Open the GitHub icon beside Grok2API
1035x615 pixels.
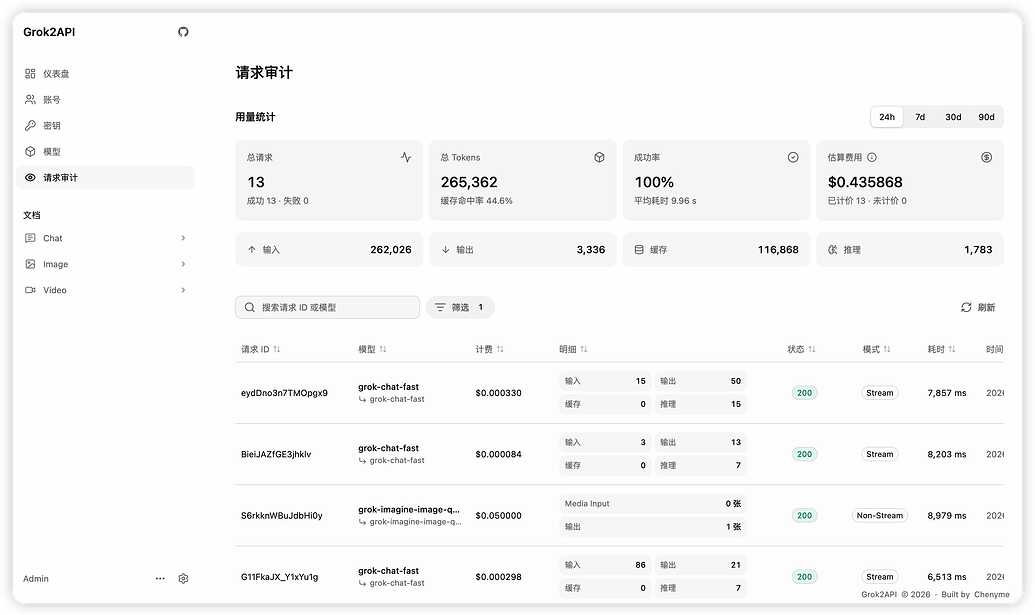tap(184, 32)
